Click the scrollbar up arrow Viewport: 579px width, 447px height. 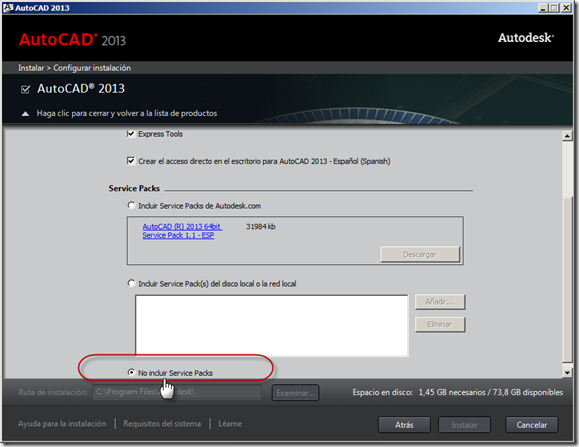[567, 136]
